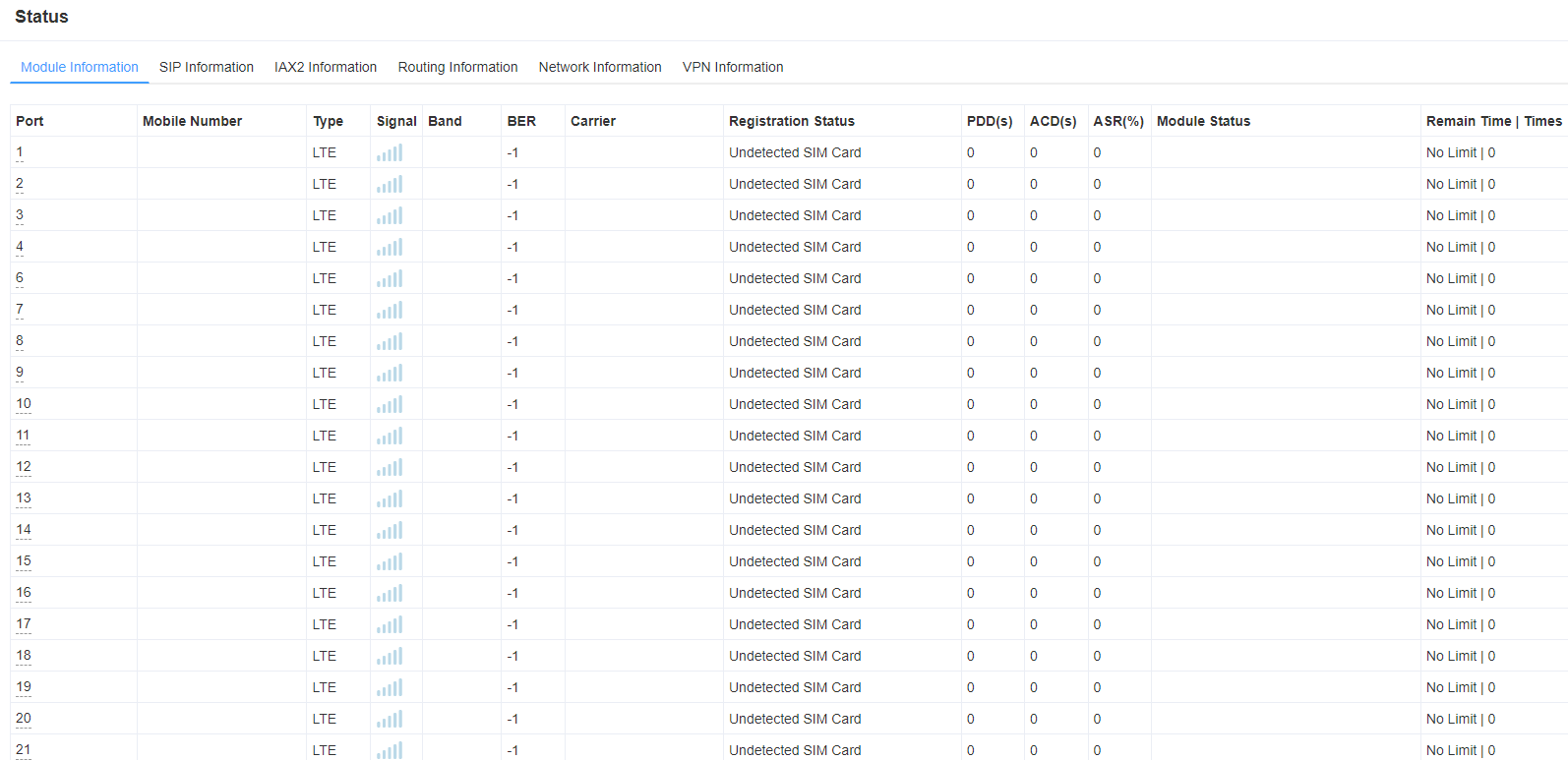
Task: Click signal strength icon for port 10
Action: click(x=390, y=404)
